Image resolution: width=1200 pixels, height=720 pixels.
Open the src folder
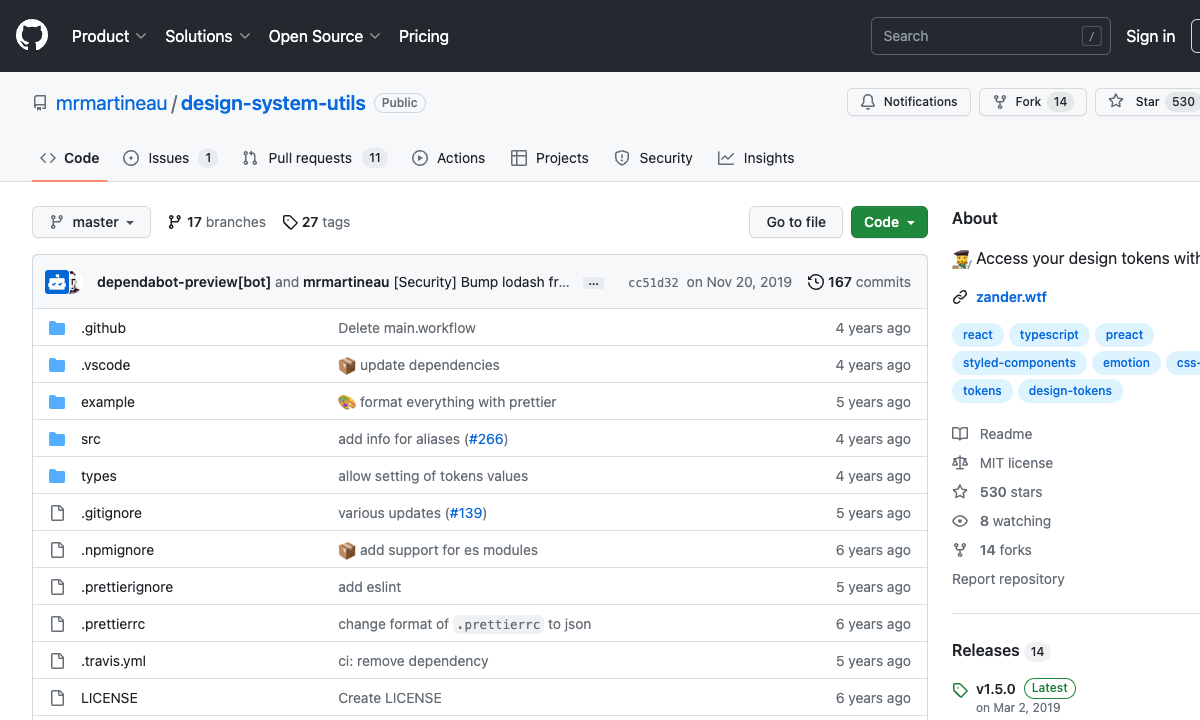(91, 439)
